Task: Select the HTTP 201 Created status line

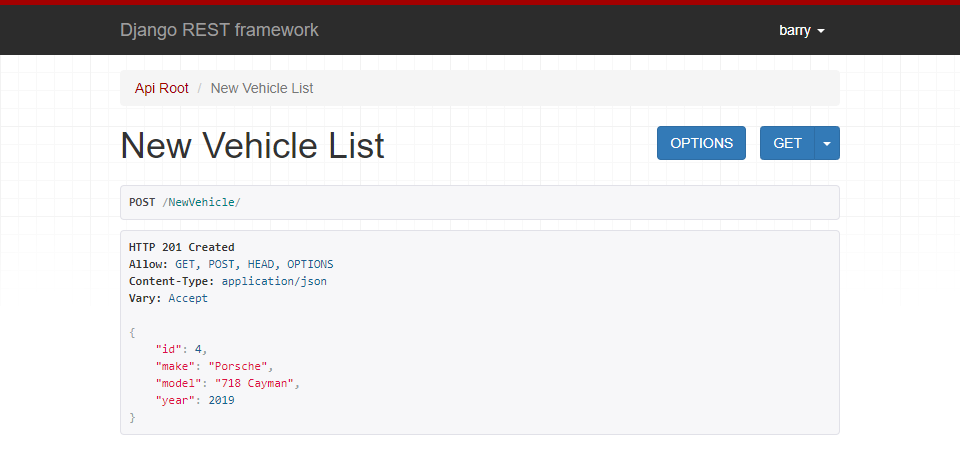Action: [182, 247]
